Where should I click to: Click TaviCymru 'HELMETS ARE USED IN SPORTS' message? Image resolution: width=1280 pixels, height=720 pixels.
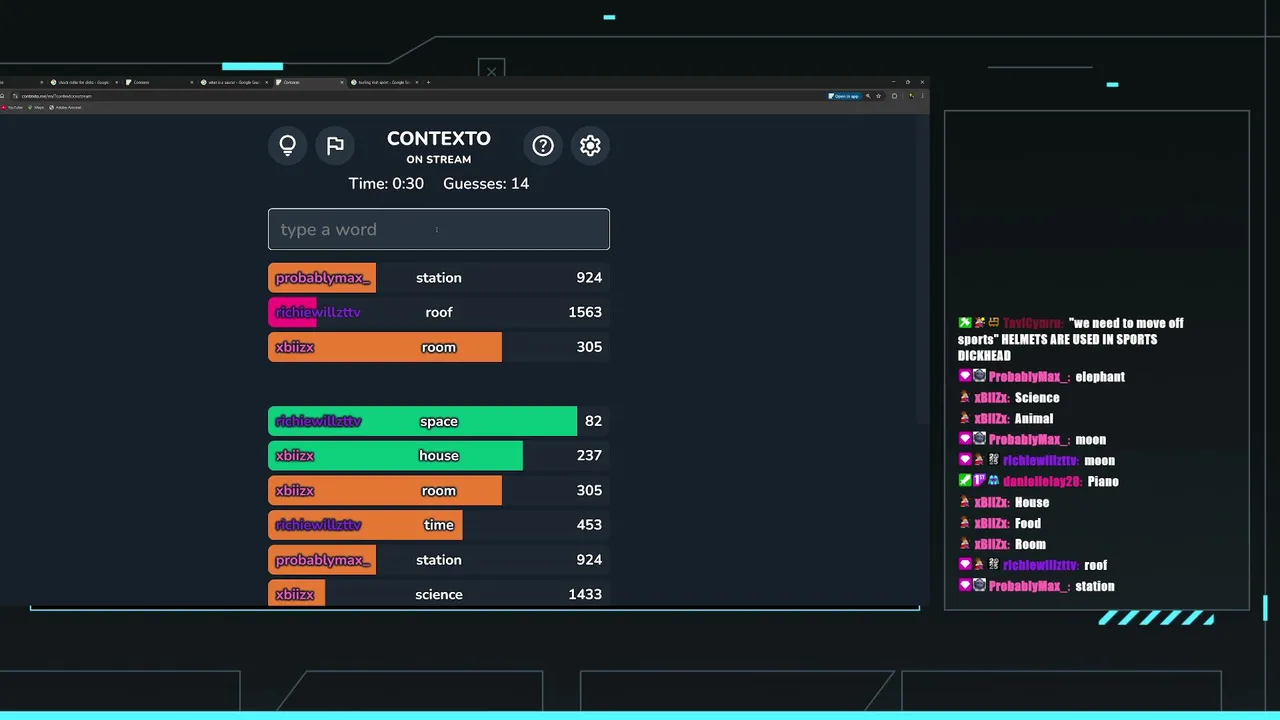pos(1071,339)
